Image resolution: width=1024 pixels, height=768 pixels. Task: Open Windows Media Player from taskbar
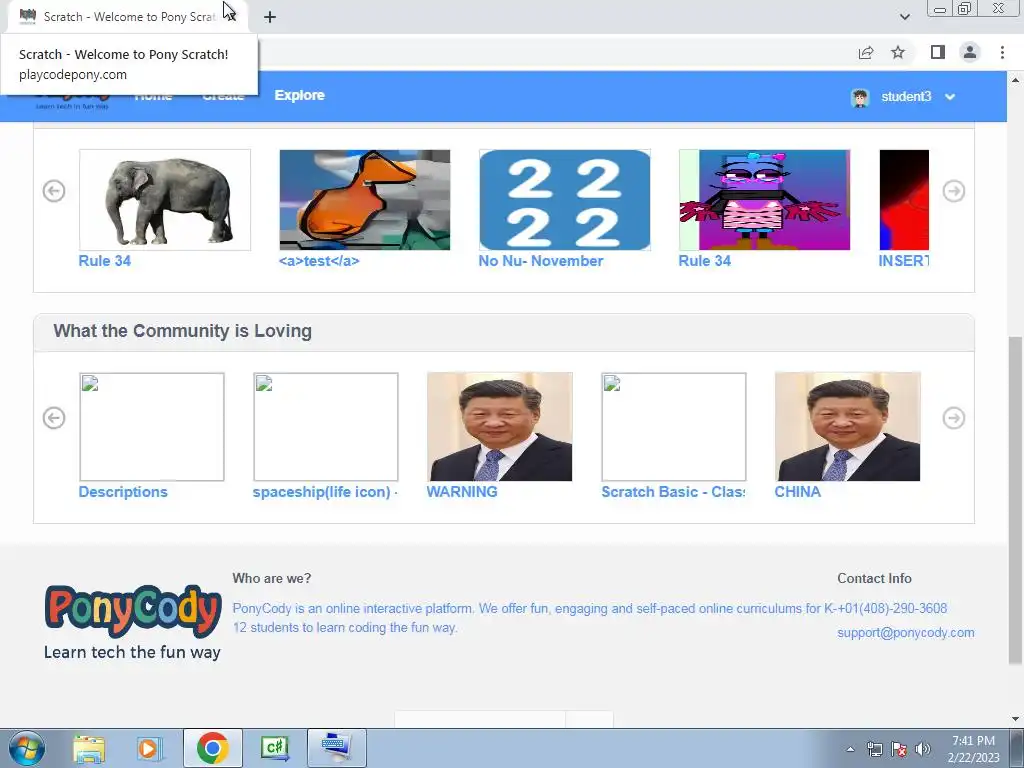(x=150, y=748)
